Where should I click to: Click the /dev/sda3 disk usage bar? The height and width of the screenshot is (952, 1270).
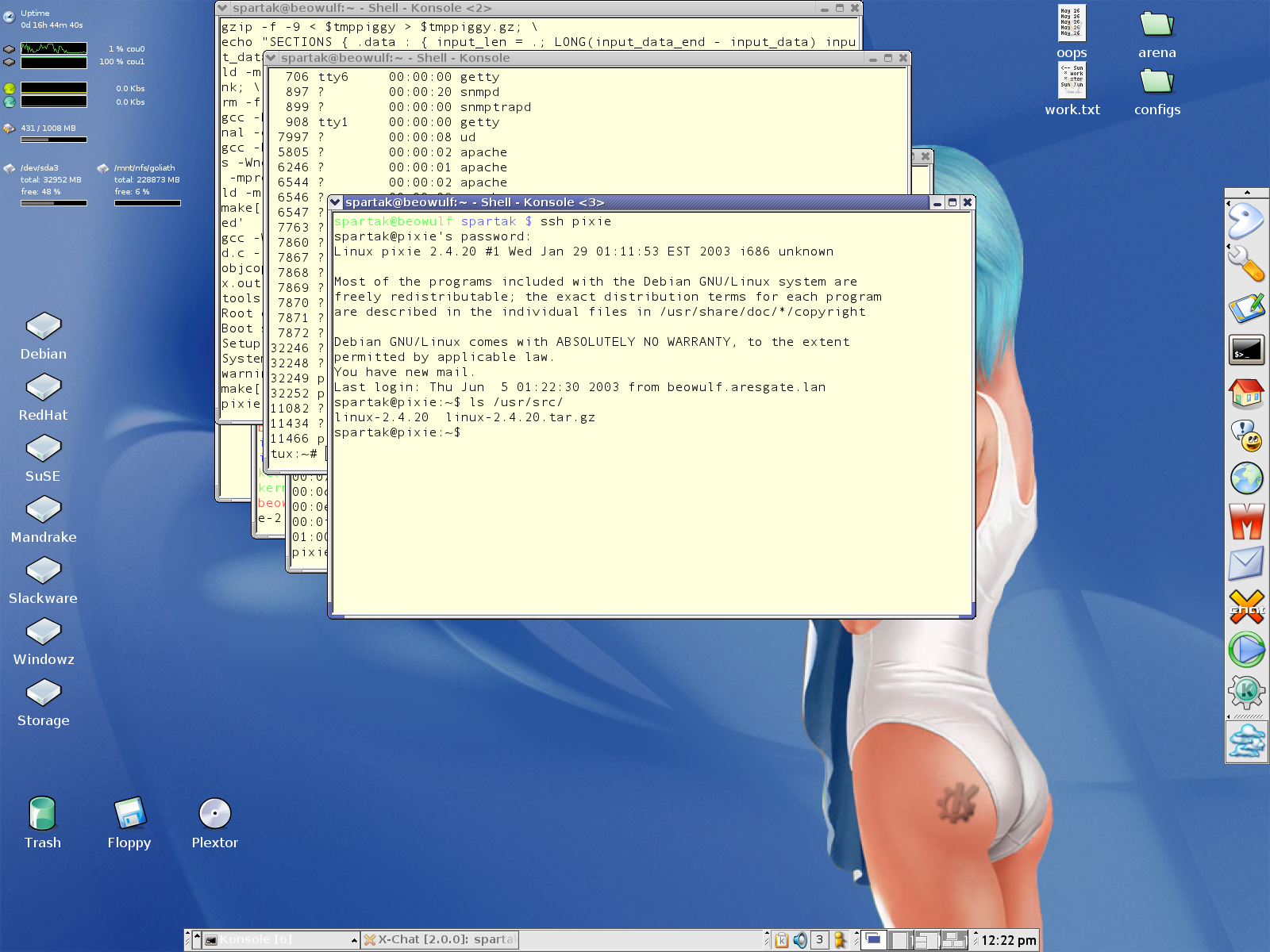coord(54,203)
